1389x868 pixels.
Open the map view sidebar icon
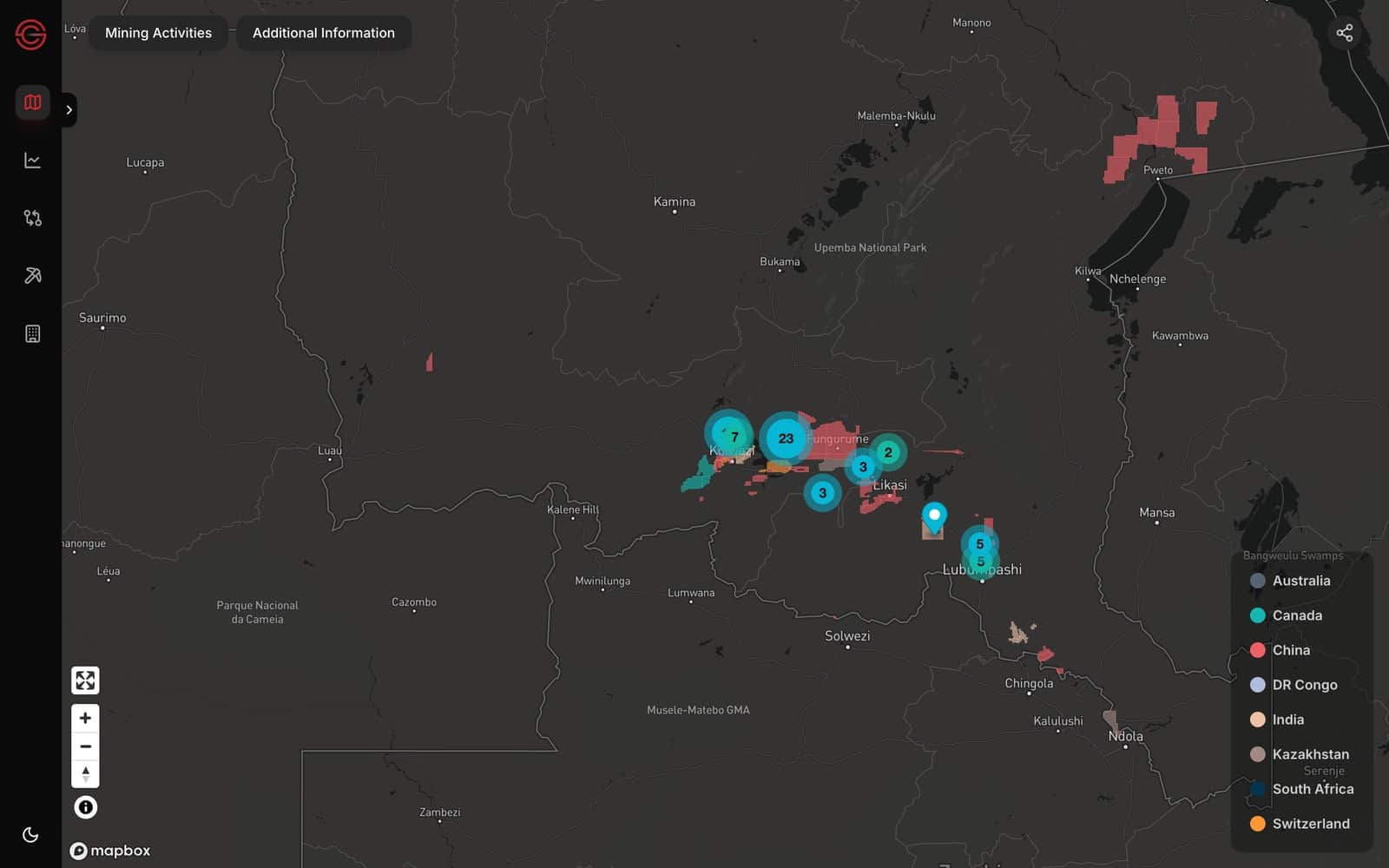coord(32,102)
